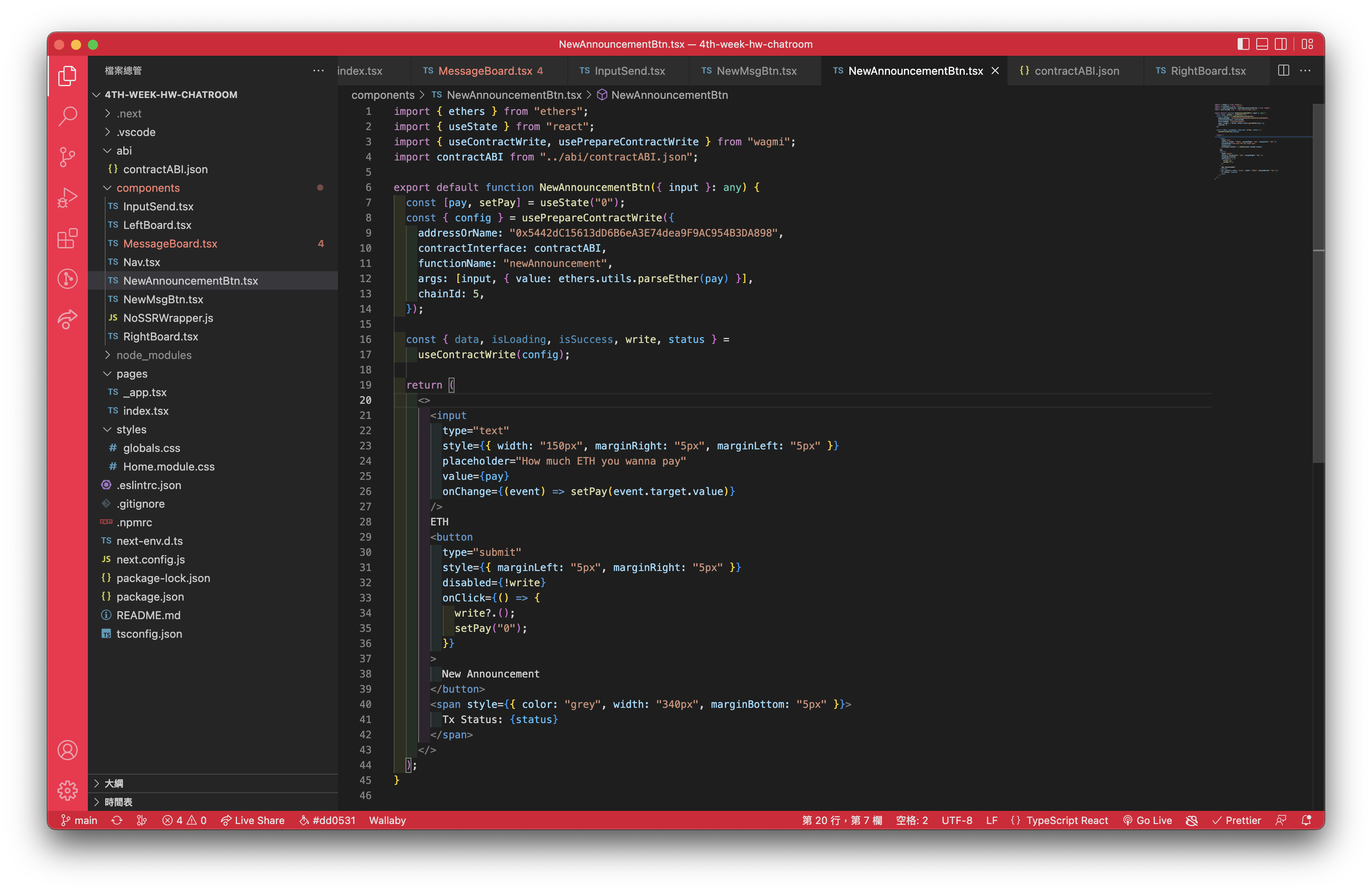Switch to the contractABI.json tab
Viewport: 1372px width, 892px height.
click(1076, 71)
